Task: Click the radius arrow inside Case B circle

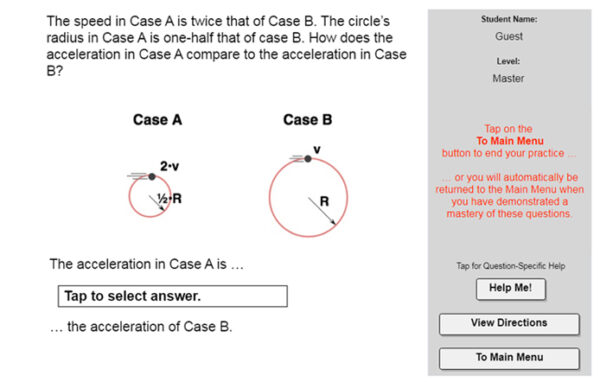Action: pos(322,211)
